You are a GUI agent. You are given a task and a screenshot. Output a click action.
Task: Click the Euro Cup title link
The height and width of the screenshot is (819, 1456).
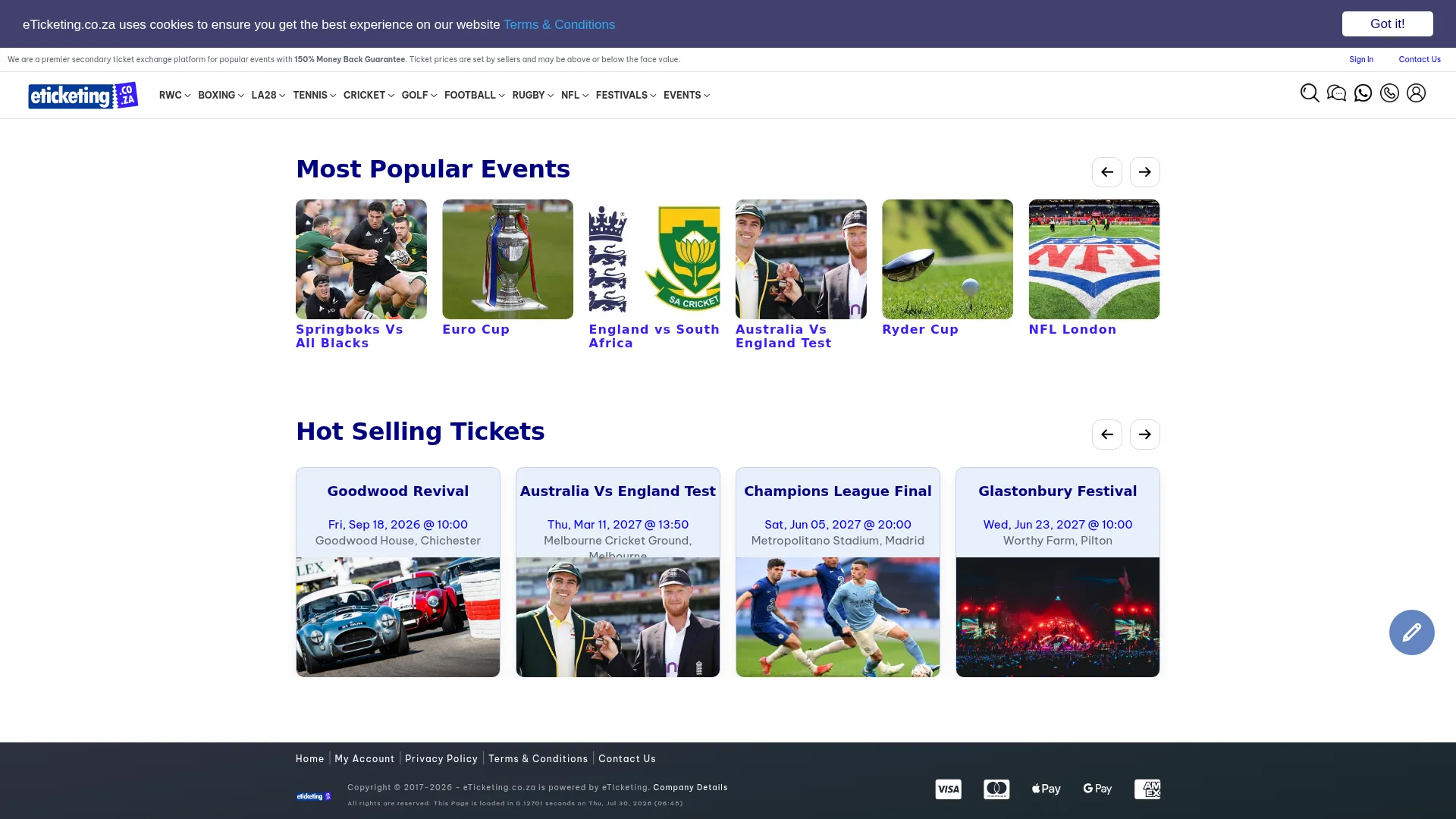click(475, 329)
